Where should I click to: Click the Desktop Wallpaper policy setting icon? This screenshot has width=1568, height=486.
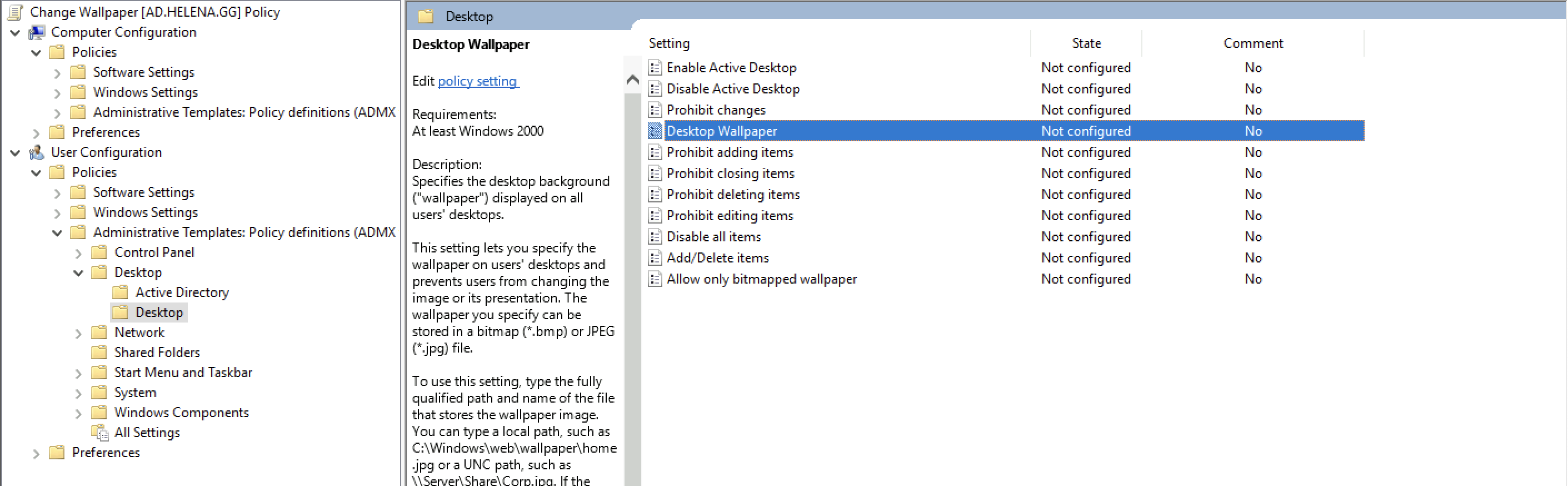(x=655, y=131)
